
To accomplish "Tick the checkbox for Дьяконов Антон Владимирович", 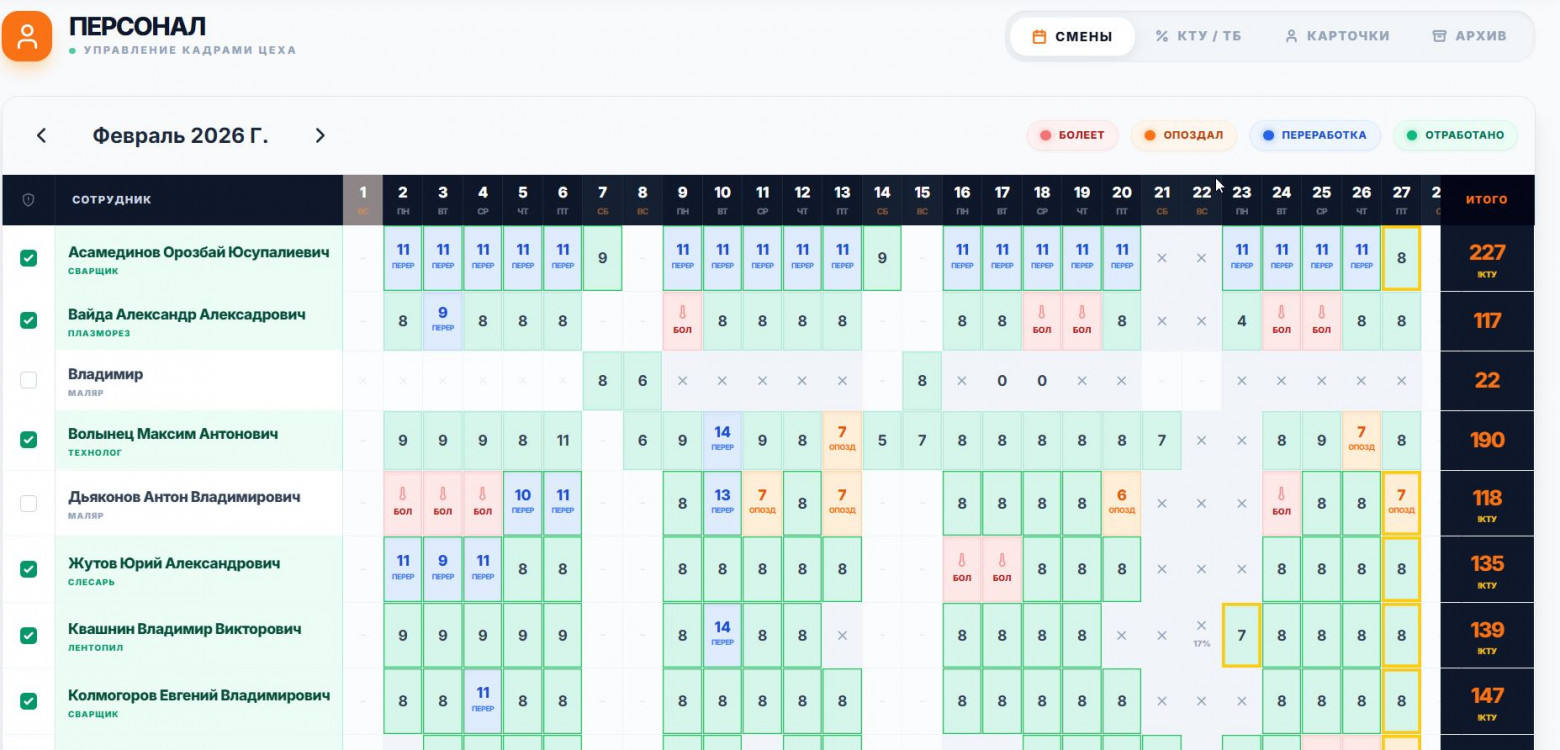I will click(28, 503).
